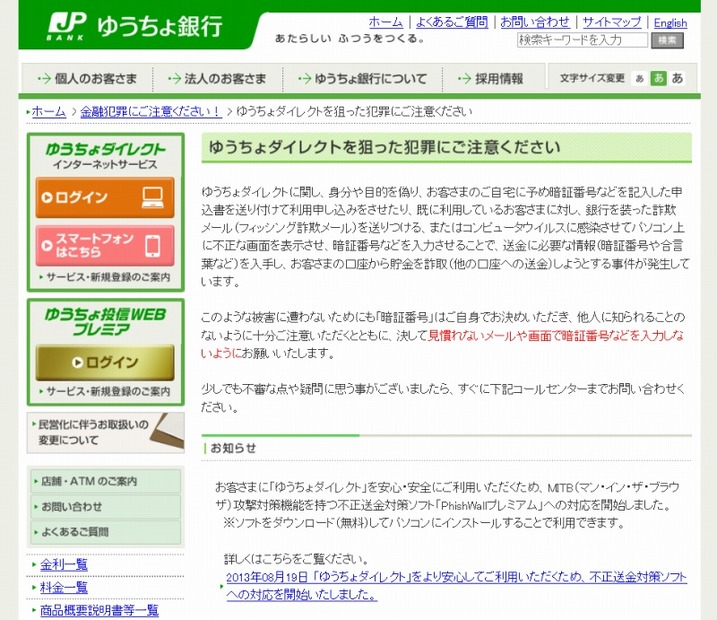Image resolution: width=717 pixels, height=620 pixels.
Task: Open the 個人のお客さま tab
Action: tap(87, 79)
